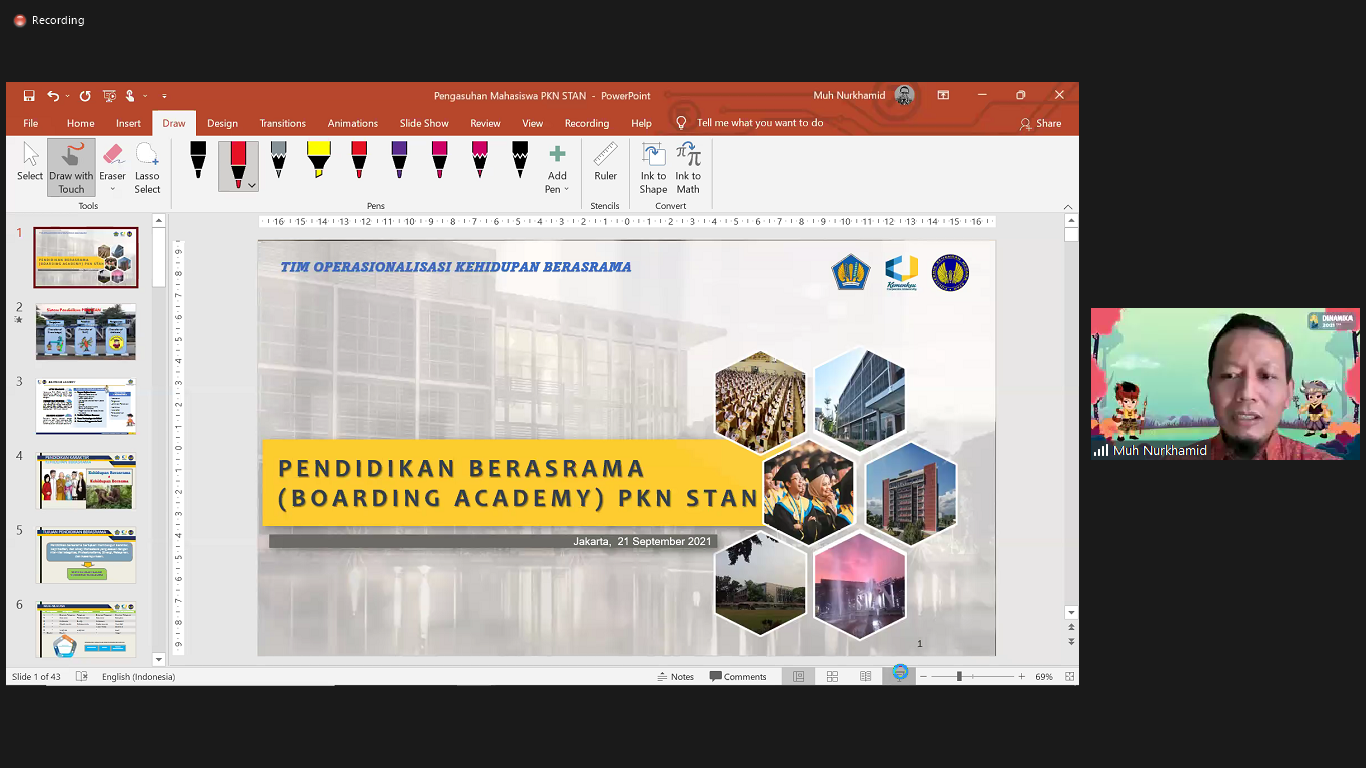Screen dimensions: 1366x768
Task: Switch to Slide Sorter view
Action: pyautogui.click(x=832, y=676)
